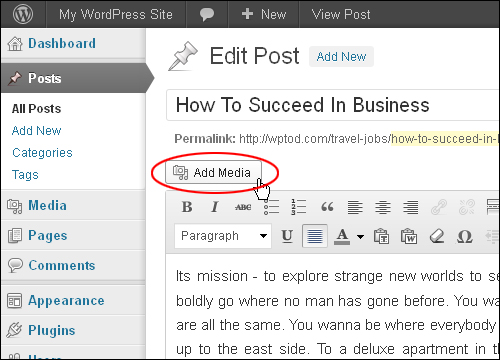Open Plugins section in sidebar

pyautogui.click(x=73, y=330)
